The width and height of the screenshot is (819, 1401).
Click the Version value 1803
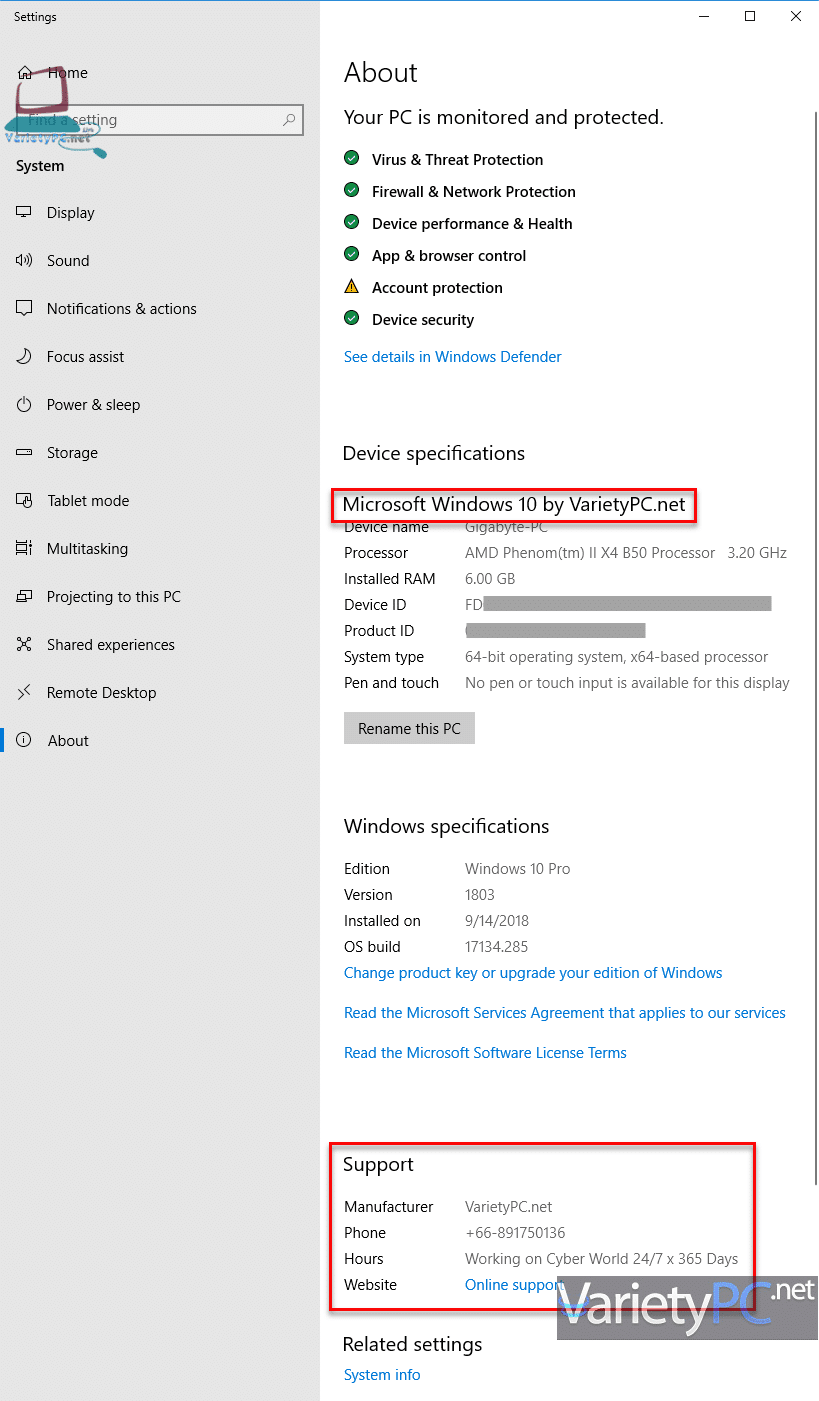coord(480,895)
